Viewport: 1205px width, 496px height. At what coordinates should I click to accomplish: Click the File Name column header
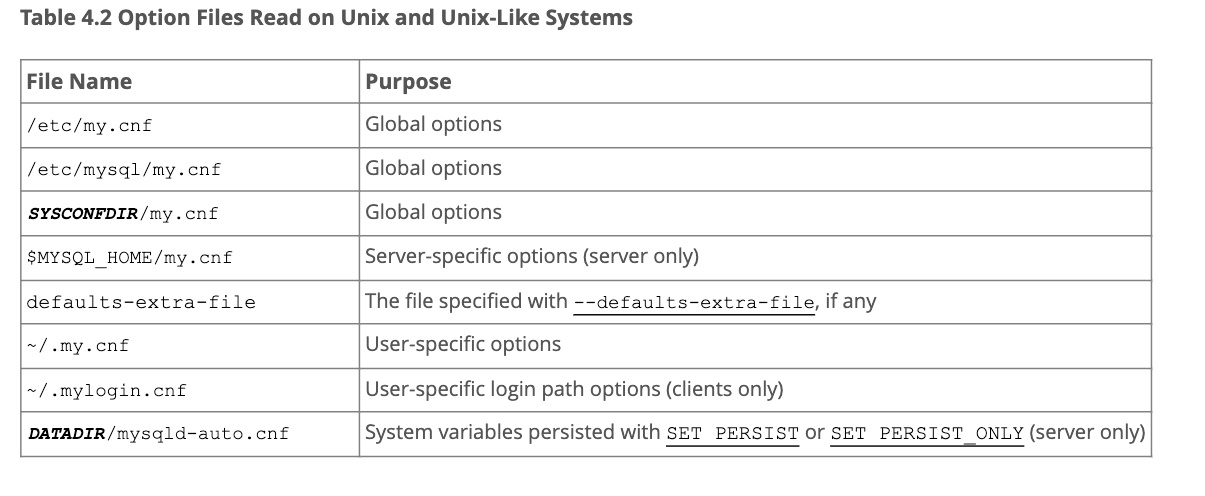(x=79, y=82)
